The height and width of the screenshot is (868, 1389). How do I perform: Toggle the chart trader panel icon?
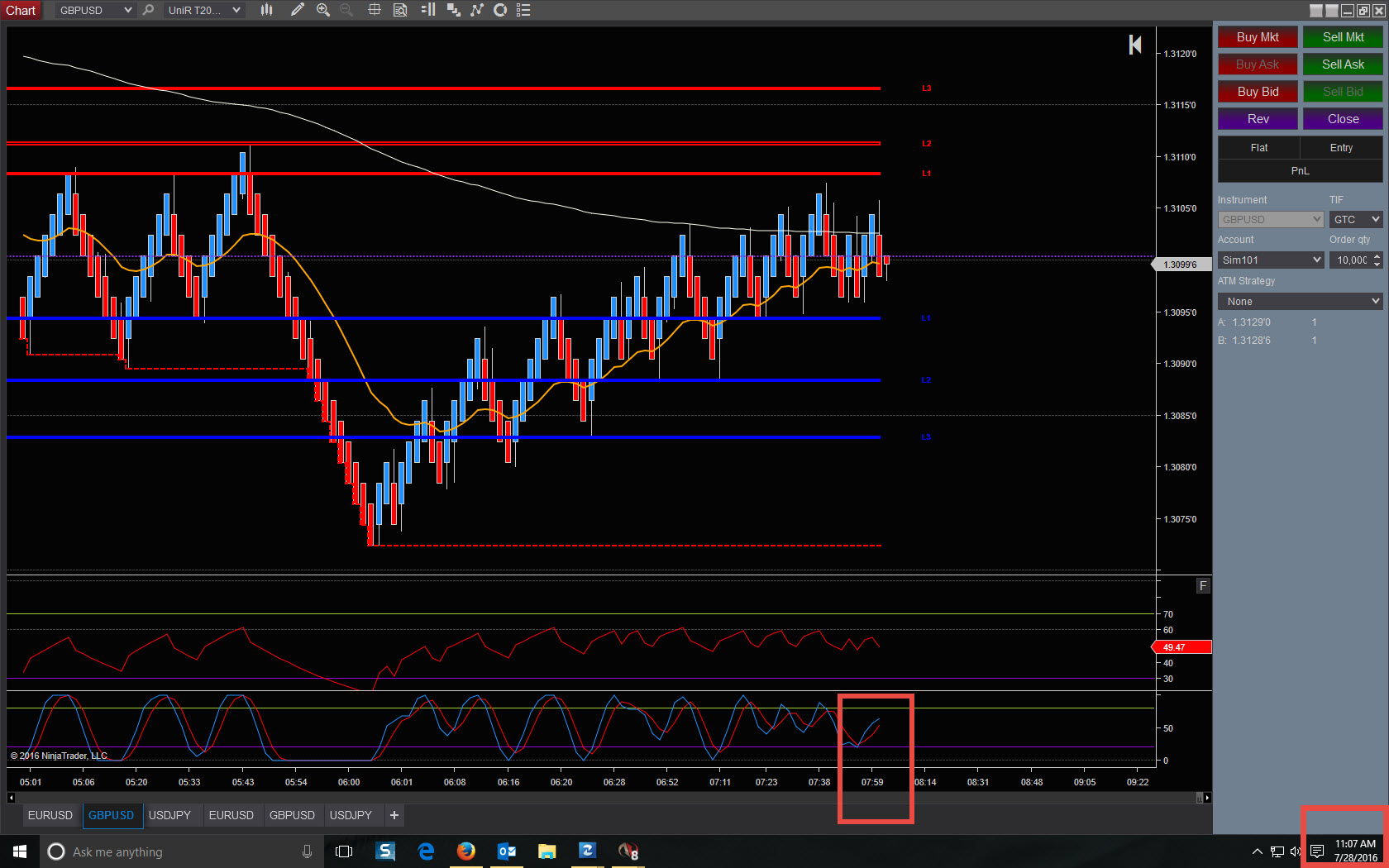pos(427,10)
